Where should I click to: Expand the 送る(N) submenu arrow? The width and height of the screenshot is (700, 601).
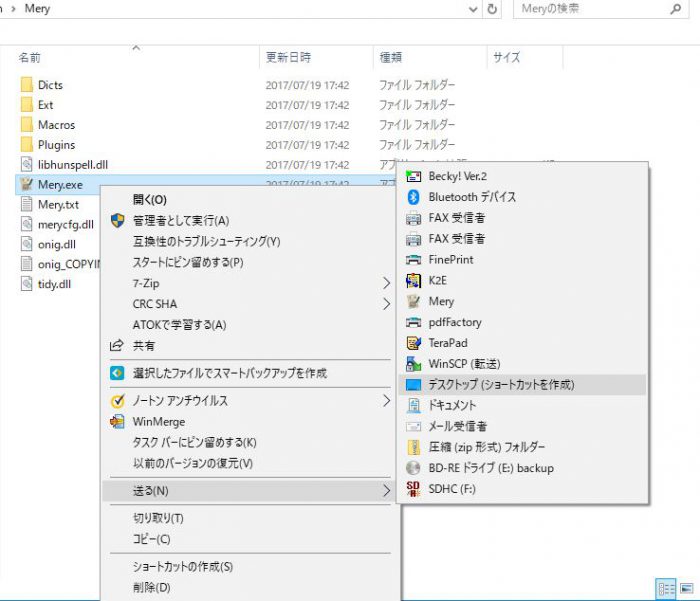tap(386, 491)
